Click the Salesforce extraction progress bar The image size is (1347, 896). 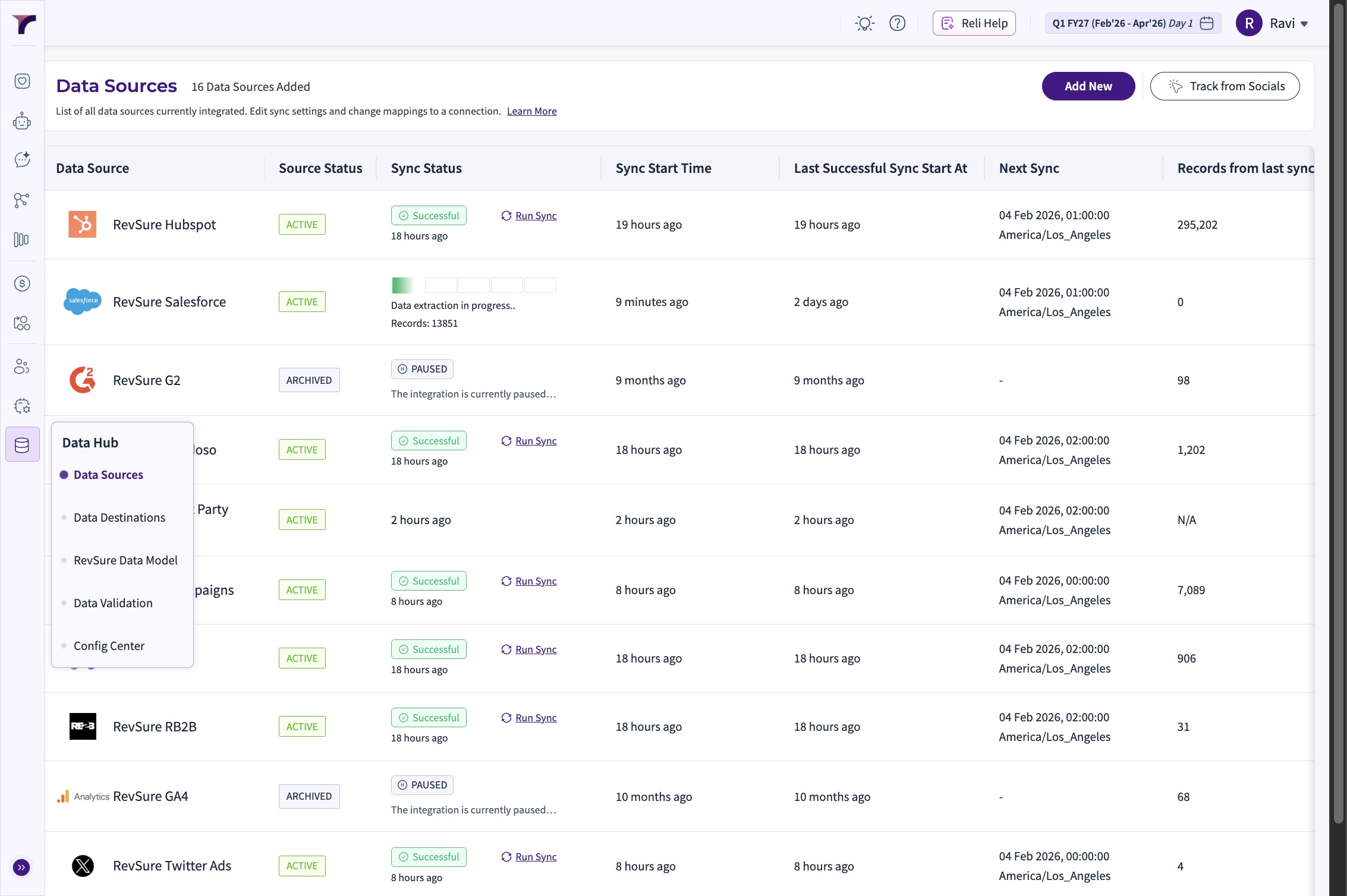point(473,285)
